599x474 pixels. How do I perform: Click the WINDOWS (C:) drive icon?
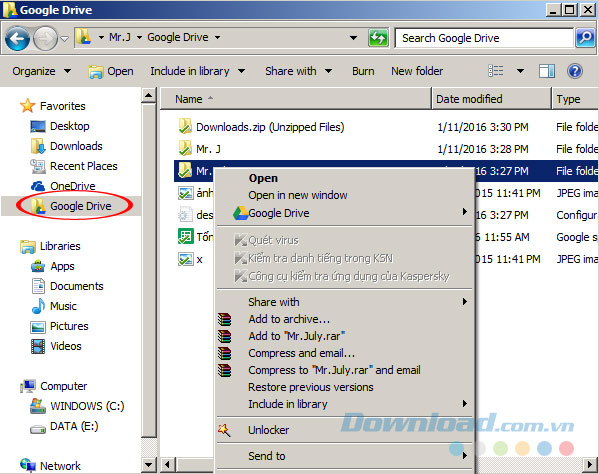tap(38, 406)
